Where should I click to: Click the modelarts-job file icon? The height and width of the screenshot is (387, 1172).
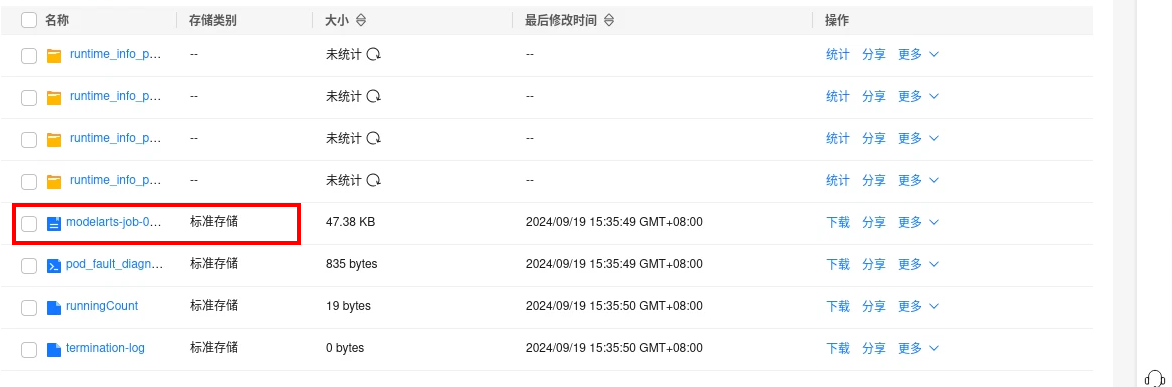tap(53, 223)
